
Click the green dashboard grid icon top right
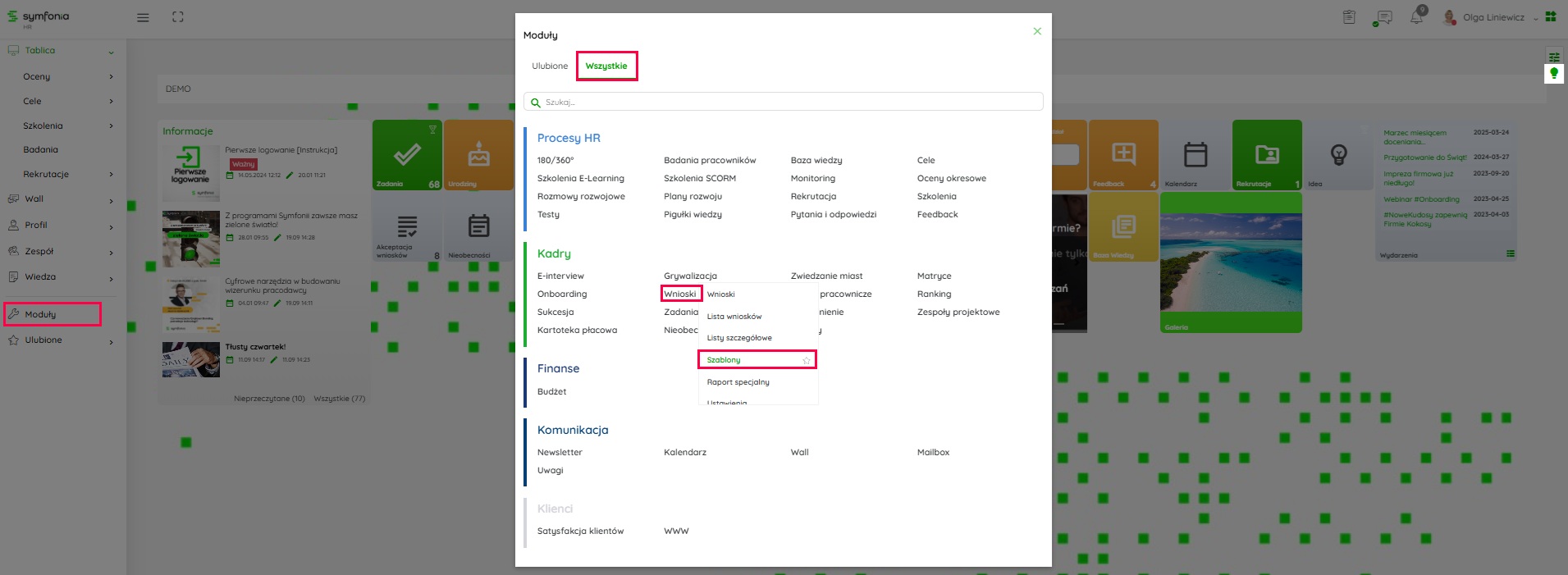(x=1550, y=16)
